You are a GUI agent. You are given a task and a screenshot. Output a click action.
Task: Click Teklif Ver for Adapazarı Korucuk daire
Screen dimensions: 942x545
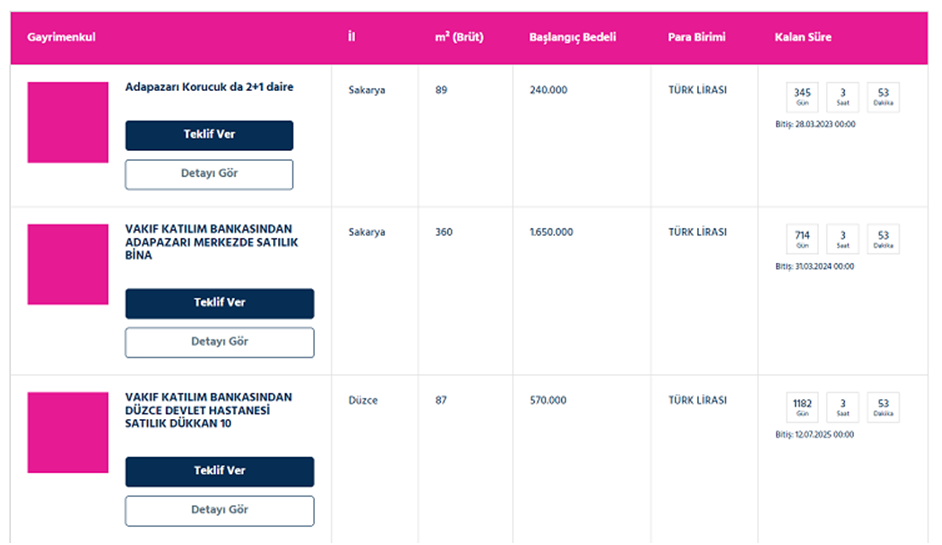209,135
